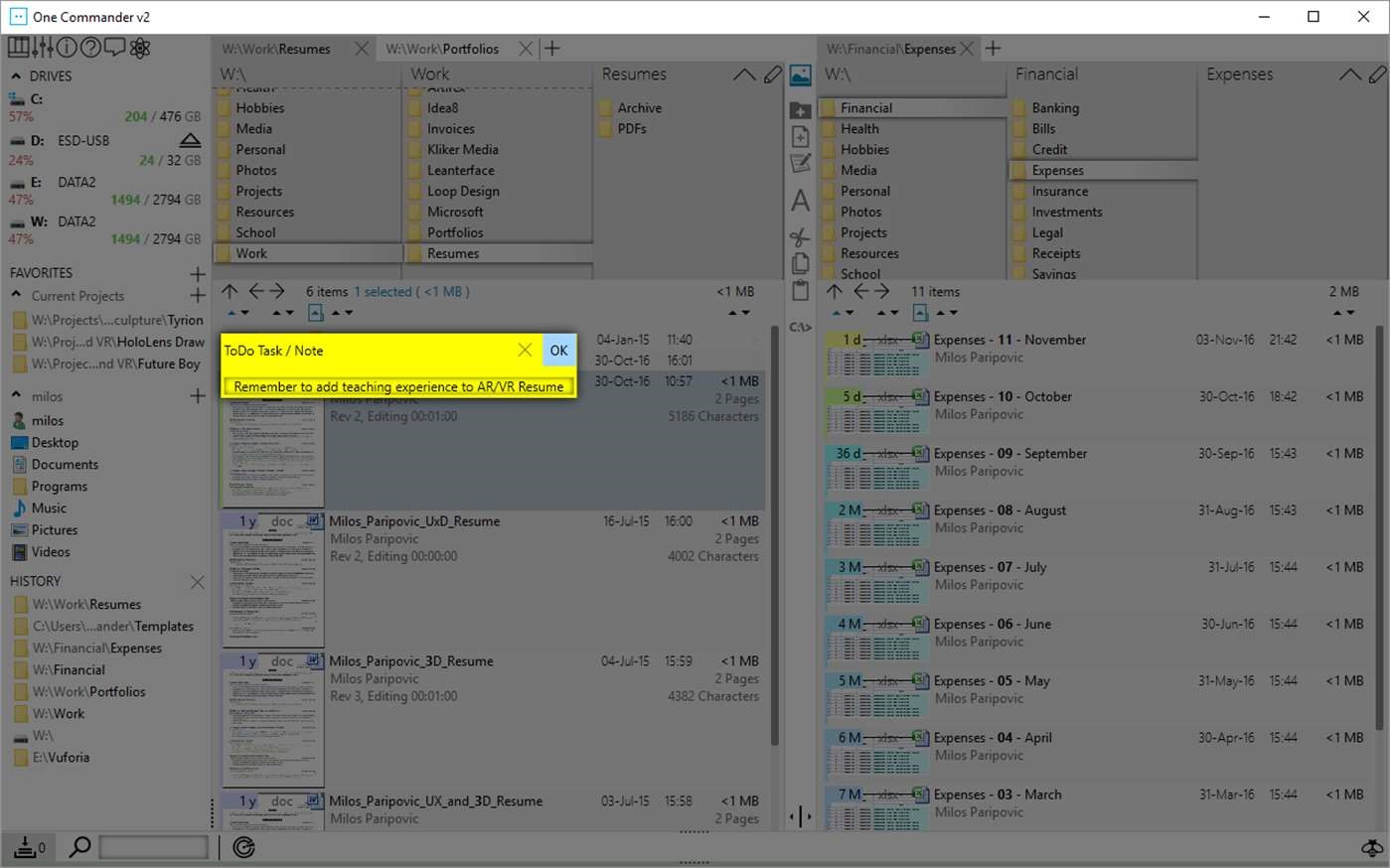Open a new tab beside the Expenses tab
Screen dimensions: 1390x868
click(x=993, y=48)
